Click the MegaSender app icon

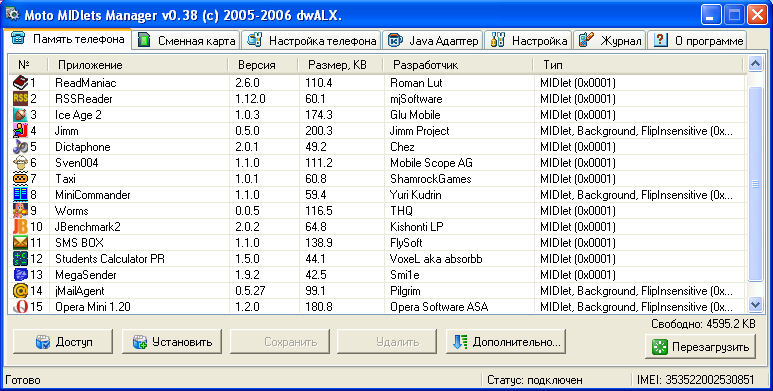21,275
